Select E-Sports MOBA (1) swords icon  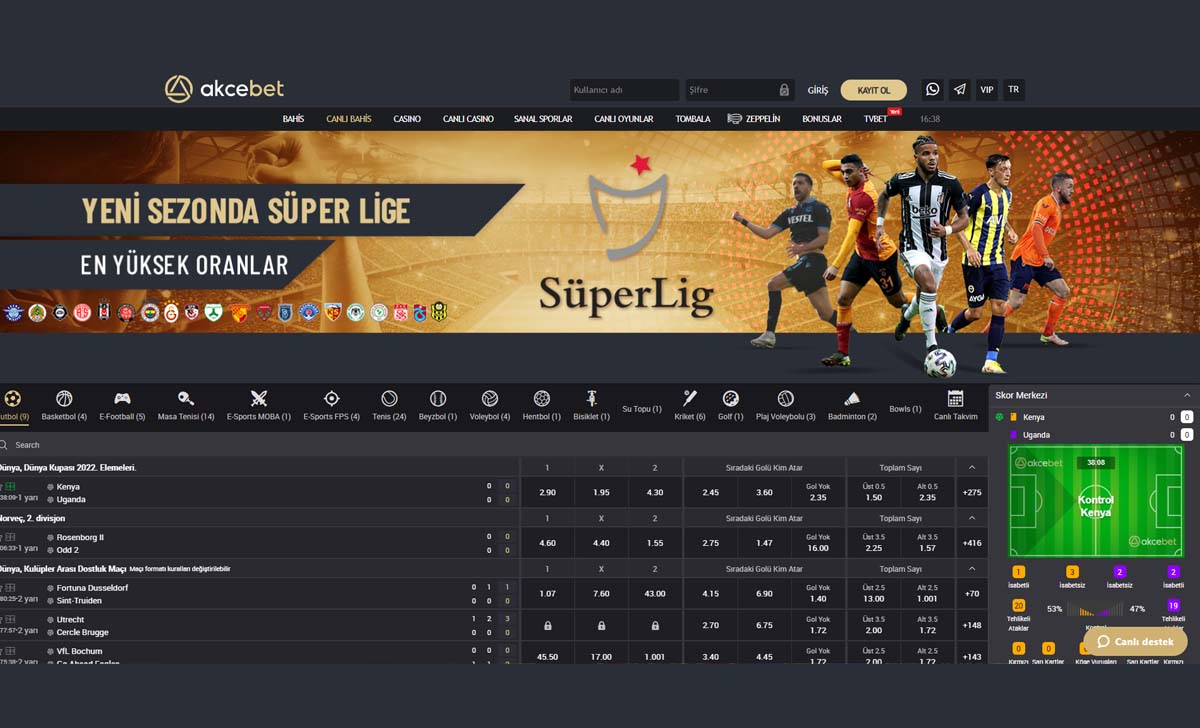(x=259, y=398)
